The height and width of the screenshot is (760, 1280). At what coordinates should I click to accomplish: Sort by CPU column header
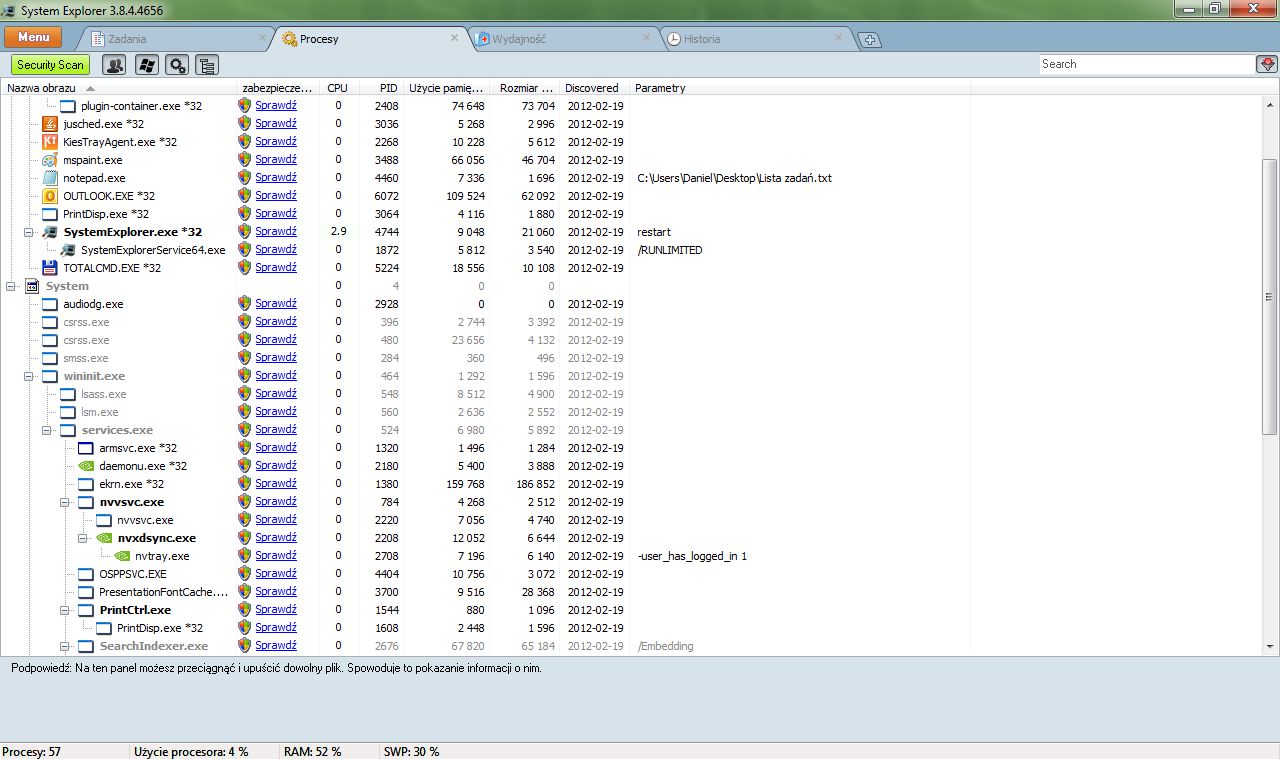pos(337,88)
